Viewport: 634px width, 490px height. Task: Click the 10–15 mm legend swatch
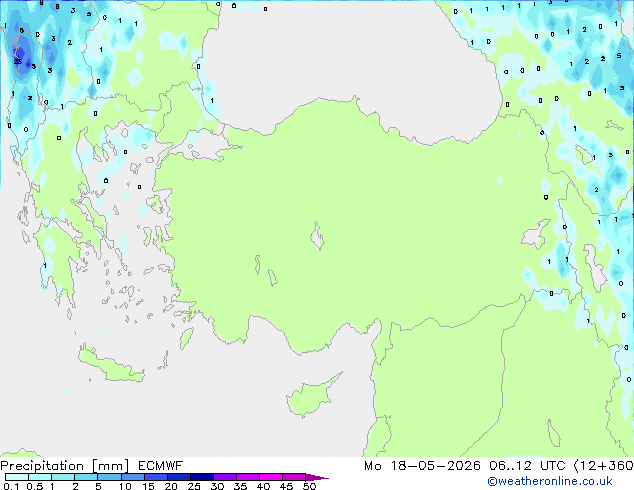(133, 477)
